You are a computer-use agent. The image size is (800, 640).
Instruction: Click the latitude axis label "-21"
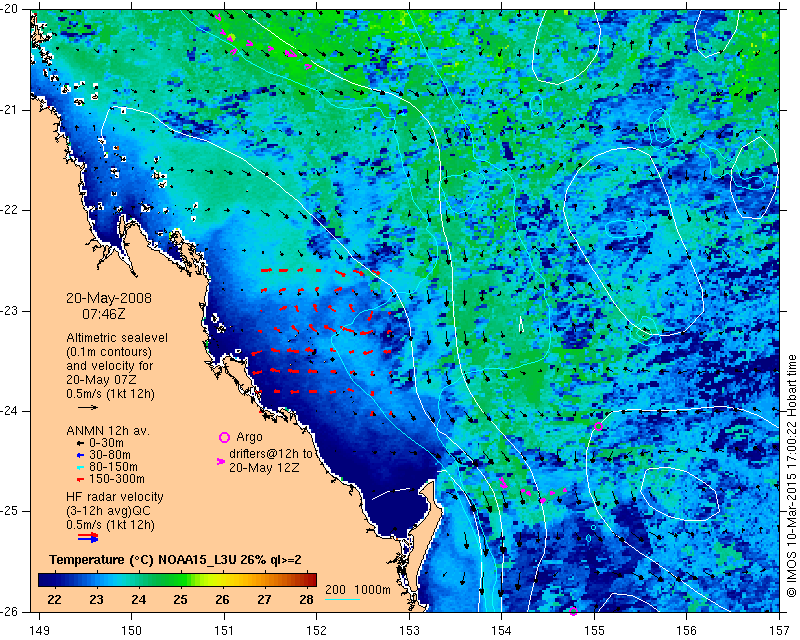tap(10, 110)
